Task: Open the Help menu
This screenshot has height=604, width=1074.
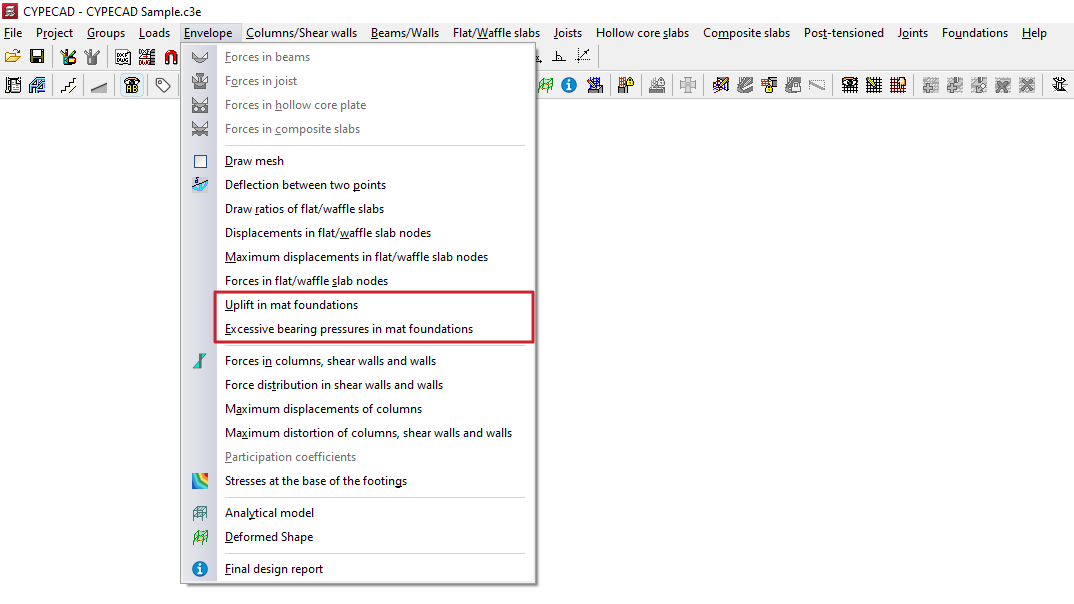Action: 1034,33
